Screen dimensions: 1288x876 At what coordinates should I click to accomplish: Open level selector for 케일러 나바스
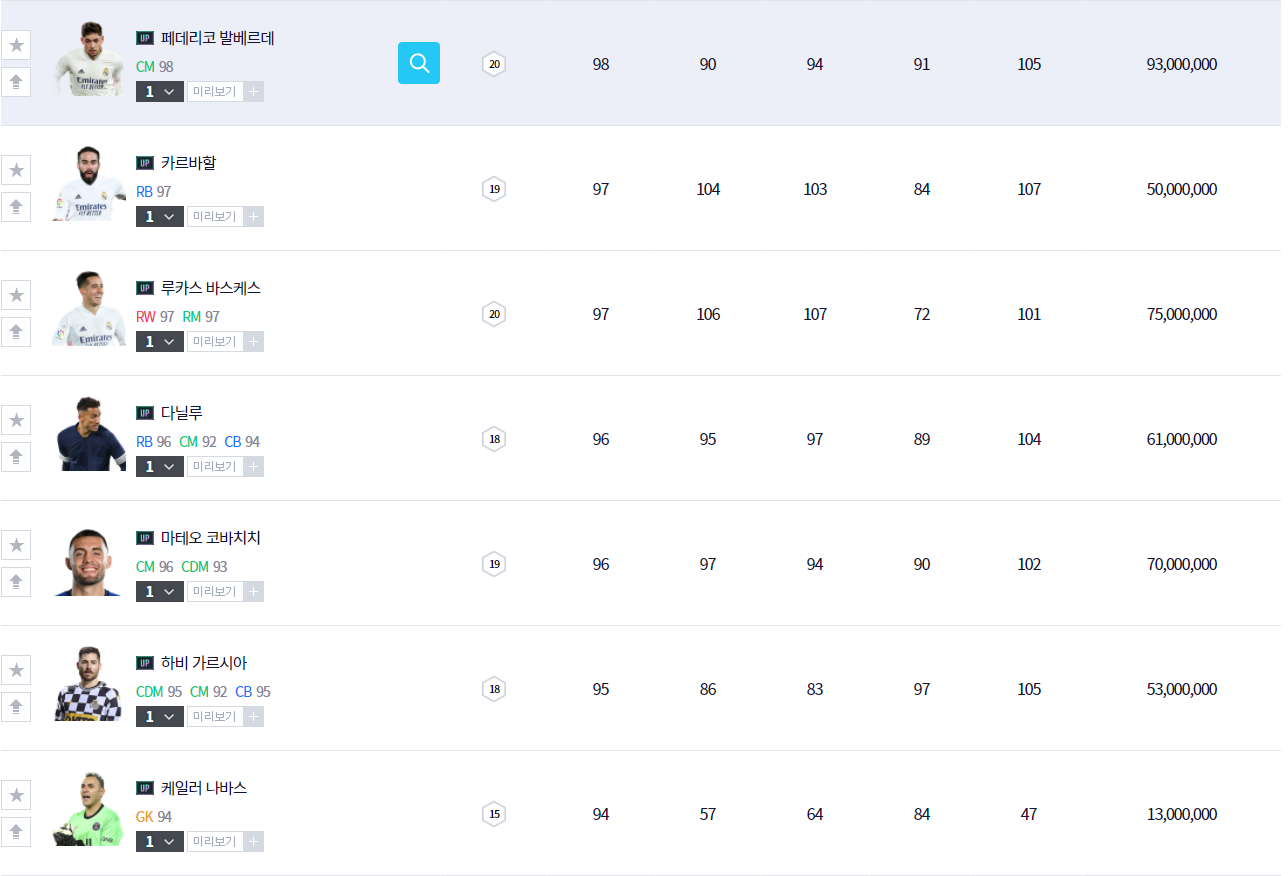pos(159,842)
